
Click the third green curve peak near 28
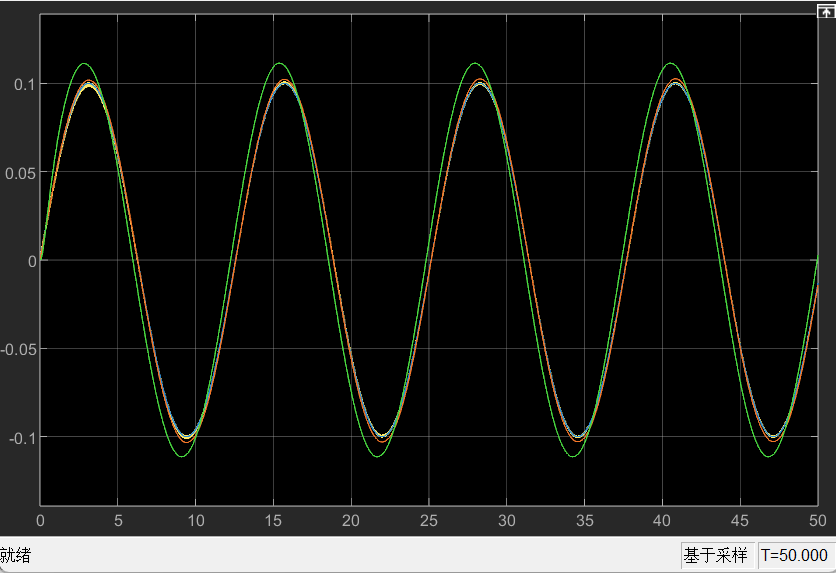476,63
